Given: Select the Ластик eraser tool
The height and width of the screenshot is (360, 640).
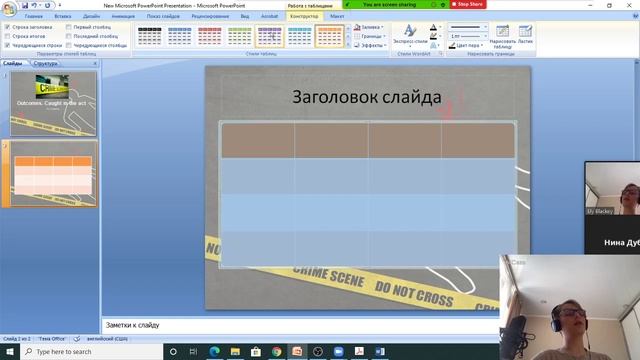Looking at the screenshot, I should point(525,35).
